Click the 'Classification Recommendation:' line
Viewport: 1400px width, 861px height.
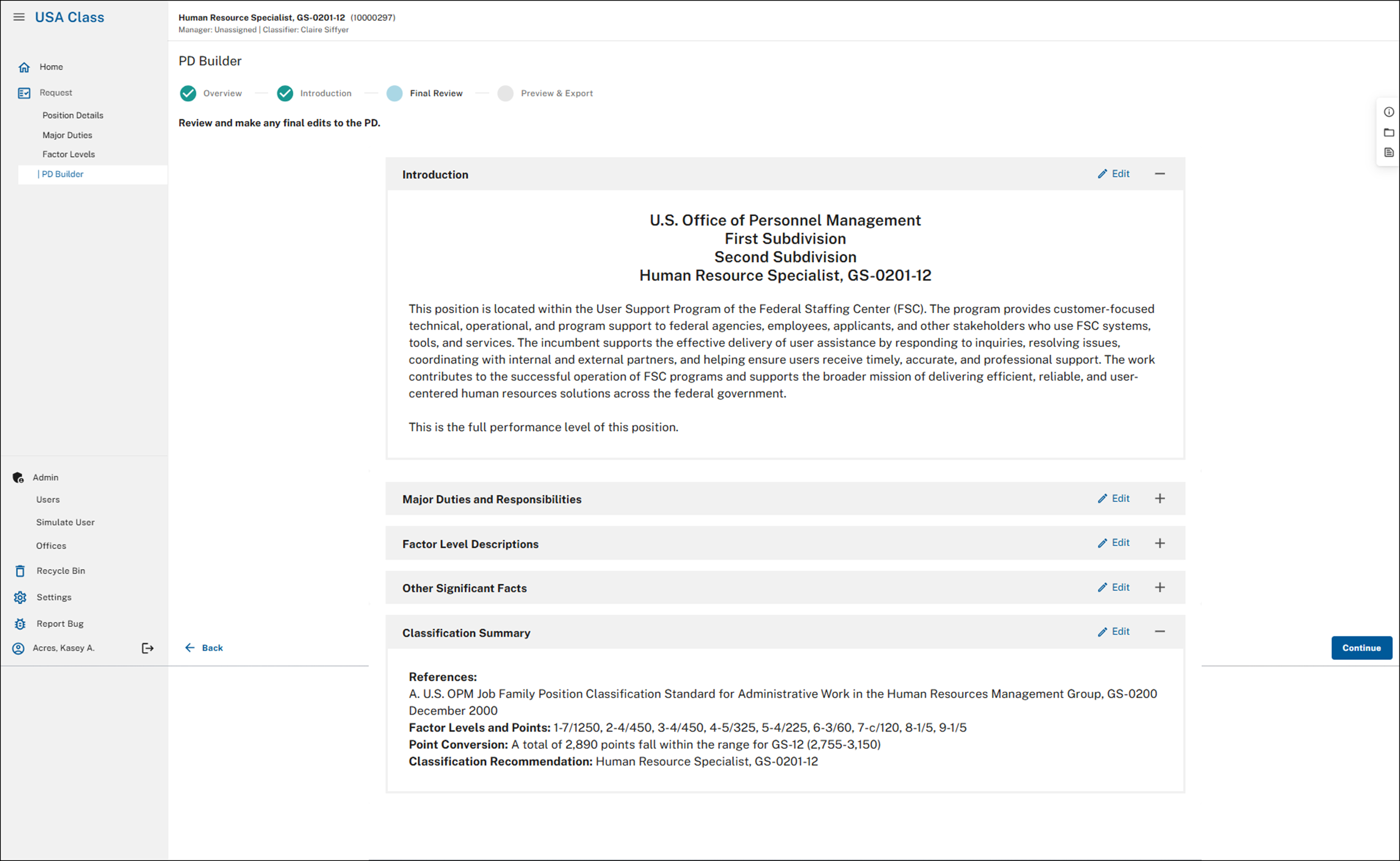tap(614, 761)
